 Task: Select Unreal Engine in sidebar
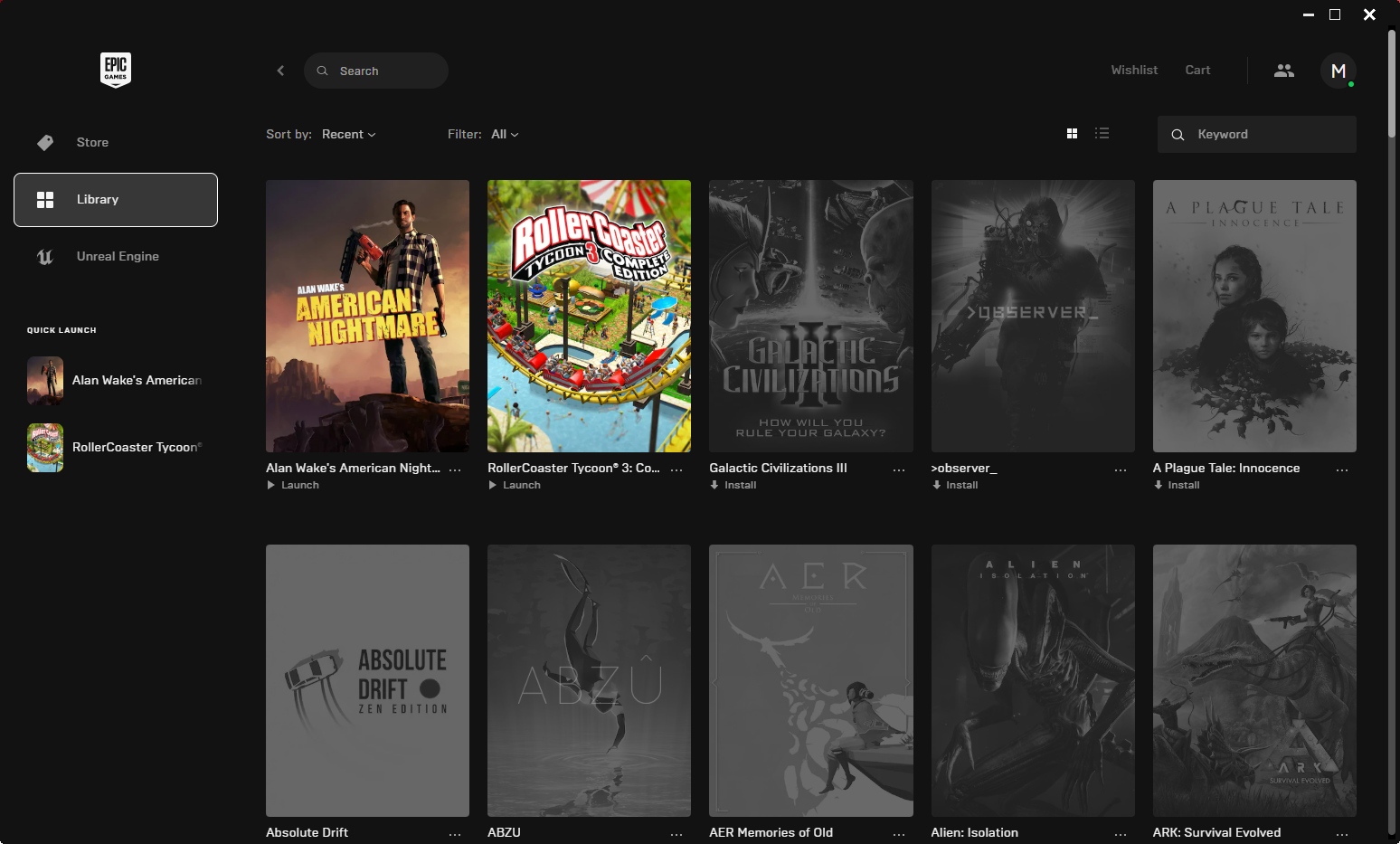(x=117, y=256)
